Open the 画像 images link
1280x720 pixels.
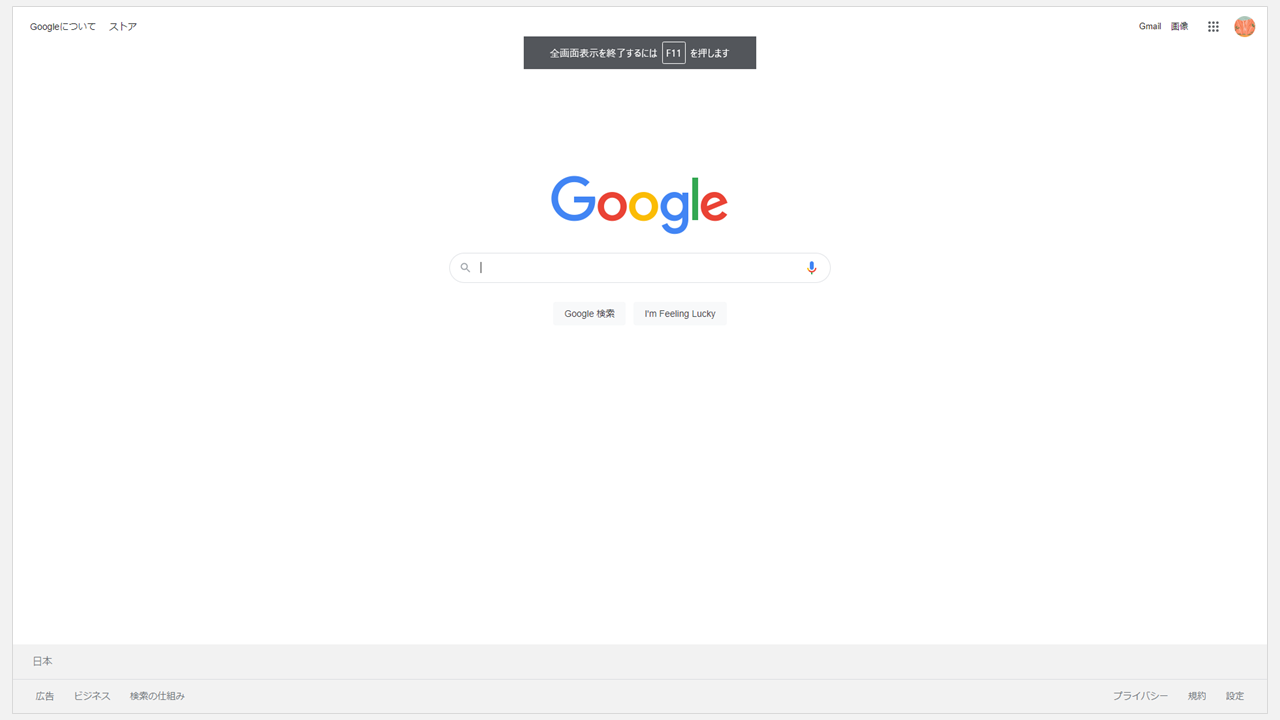click(1180, 27)
